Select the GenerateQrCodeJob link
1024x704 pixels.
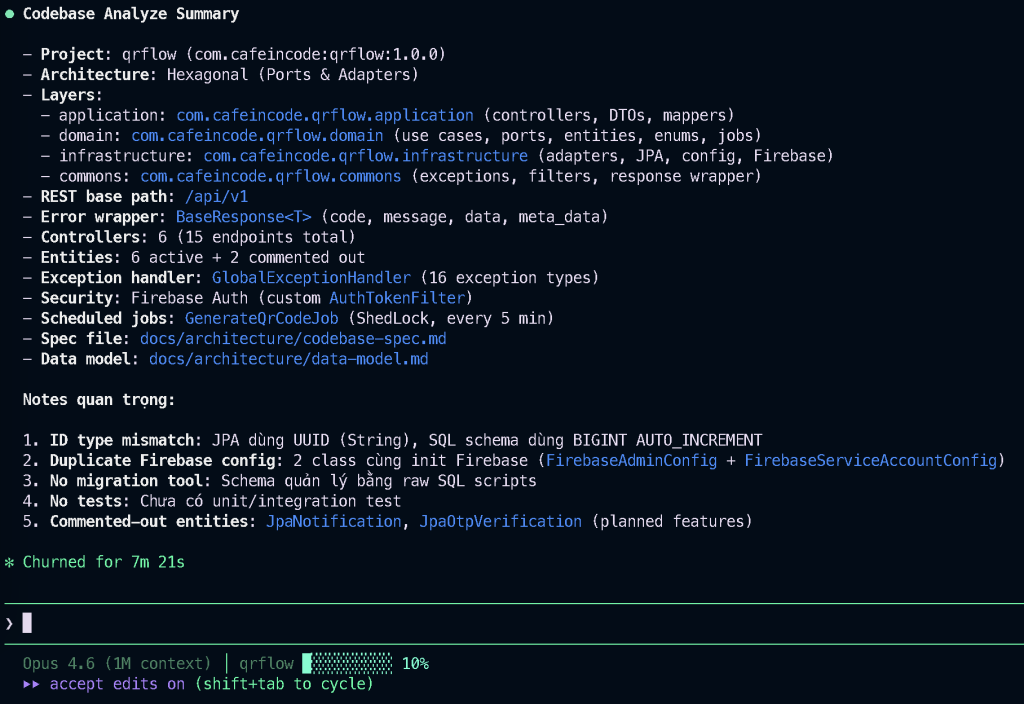click(x=261, y=318)
